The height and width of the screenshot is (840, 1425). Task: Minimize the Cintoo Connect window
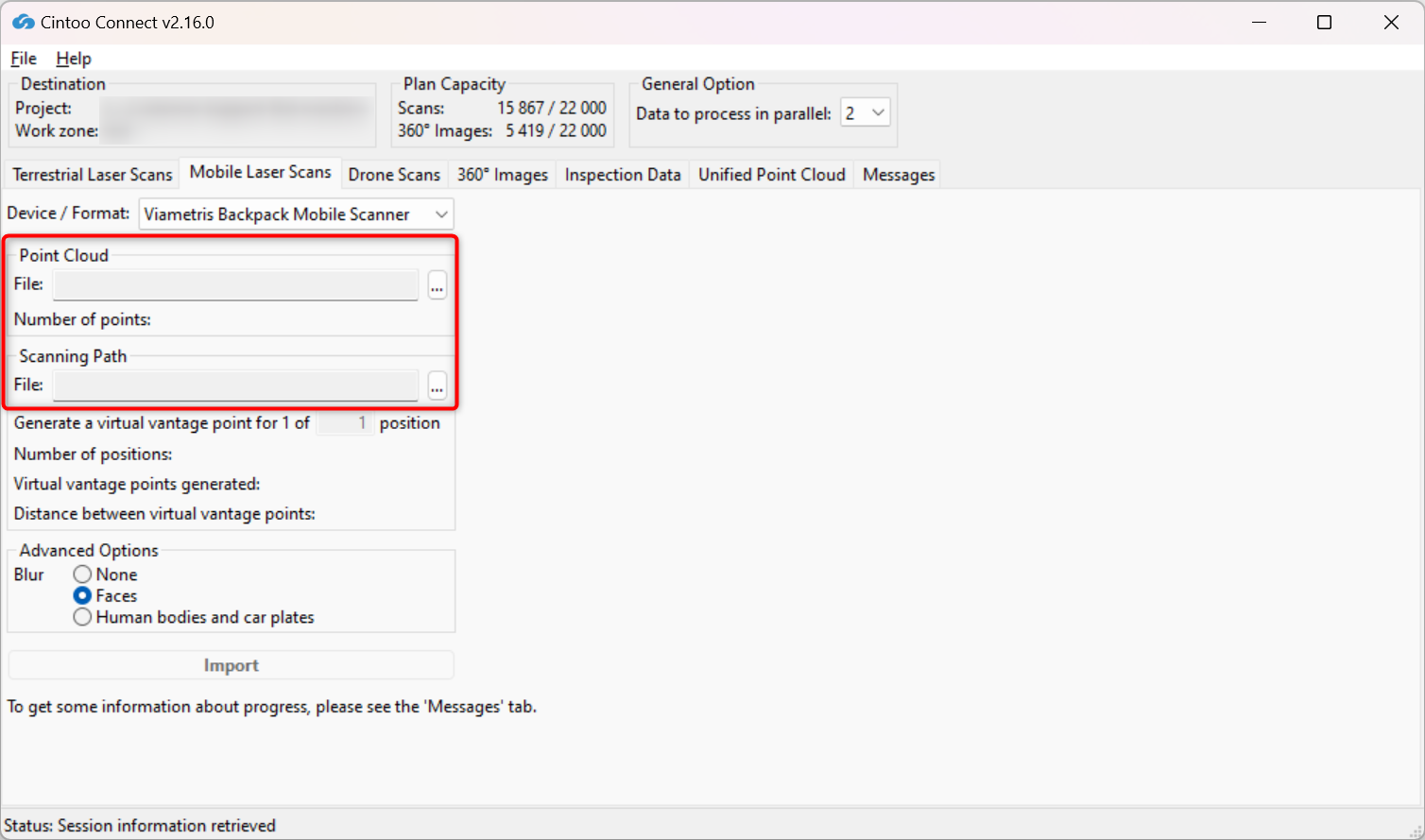1259,23
